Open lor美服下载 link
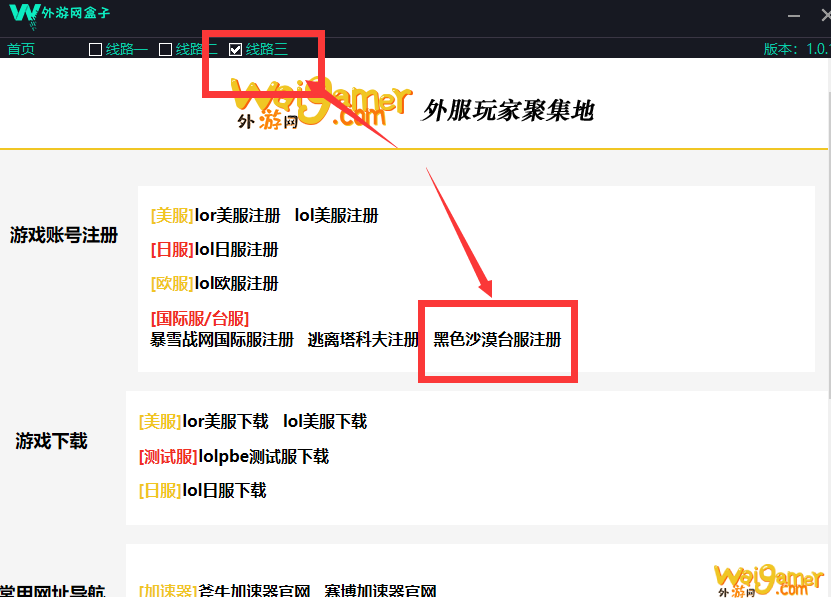 [x=225, y=422]
